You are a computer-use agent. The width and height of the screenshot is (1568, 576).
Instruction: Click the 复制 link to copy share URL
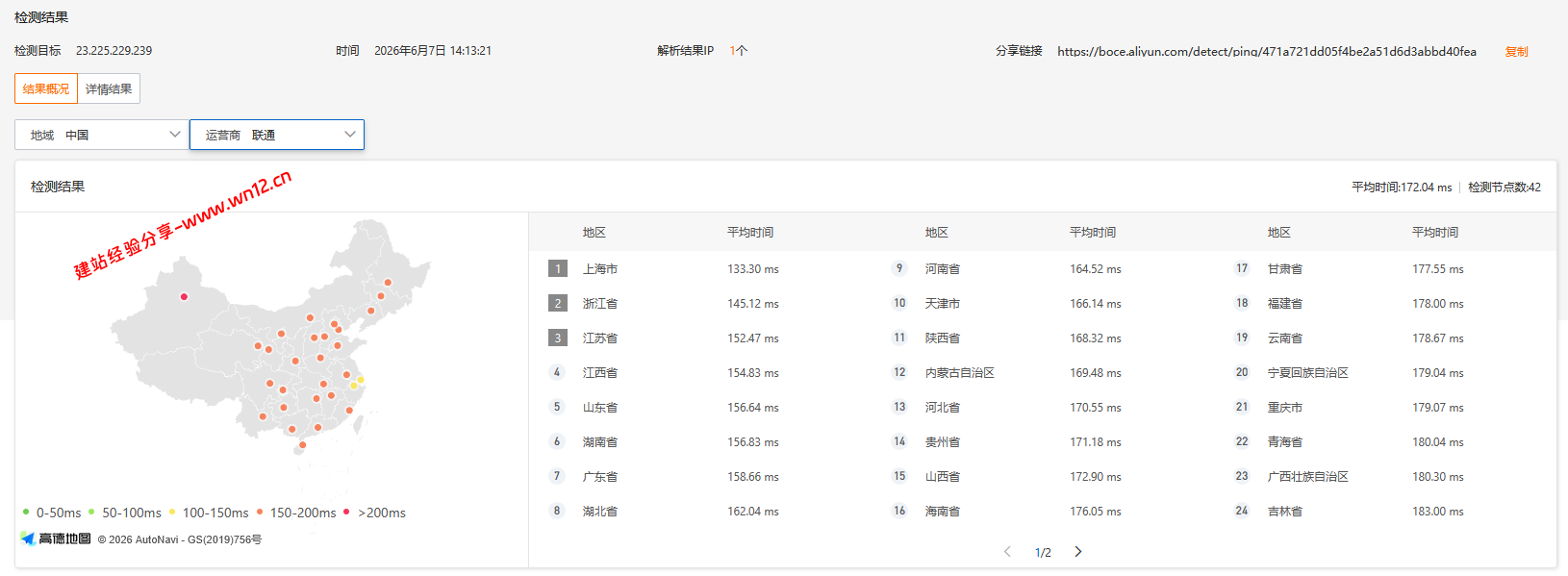click(1516, 51)
